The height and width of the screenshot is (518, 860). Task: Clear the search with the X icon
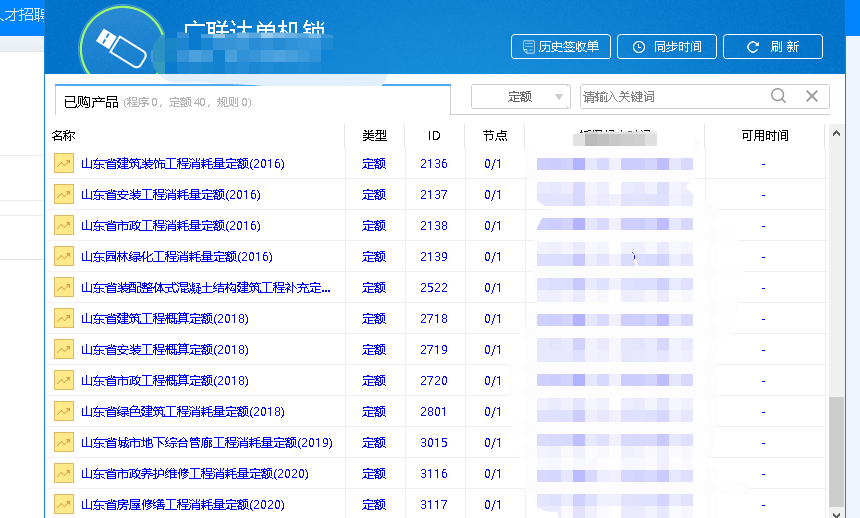point(812,96)
